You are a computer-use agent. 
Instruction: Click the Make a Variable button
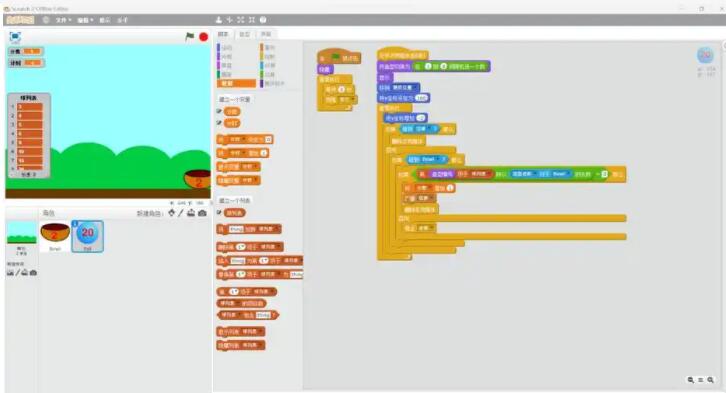(x=235, y=100)
